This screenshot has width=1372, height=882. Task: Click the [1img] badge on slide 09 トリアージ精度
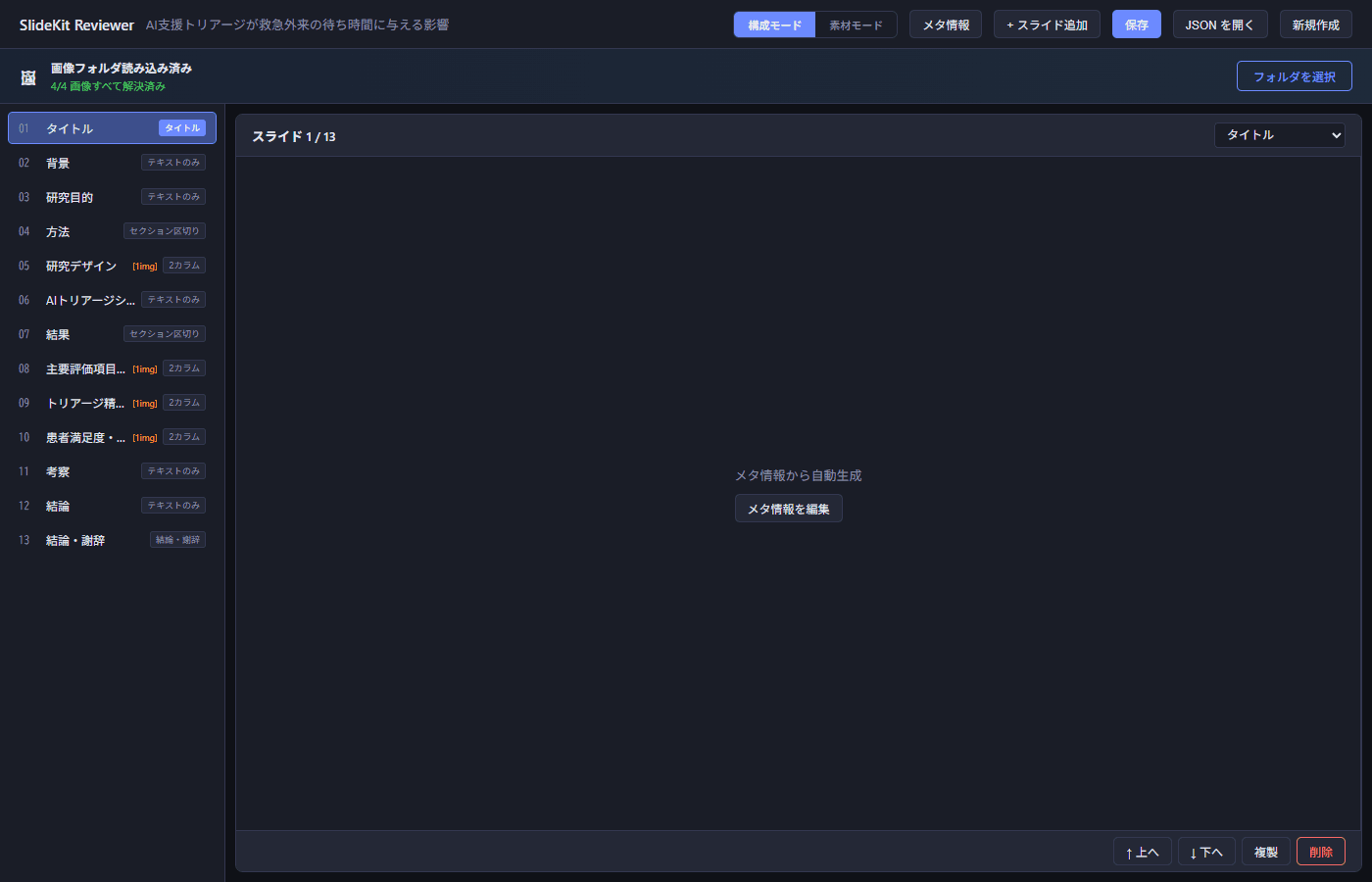[x=144, y=402]
